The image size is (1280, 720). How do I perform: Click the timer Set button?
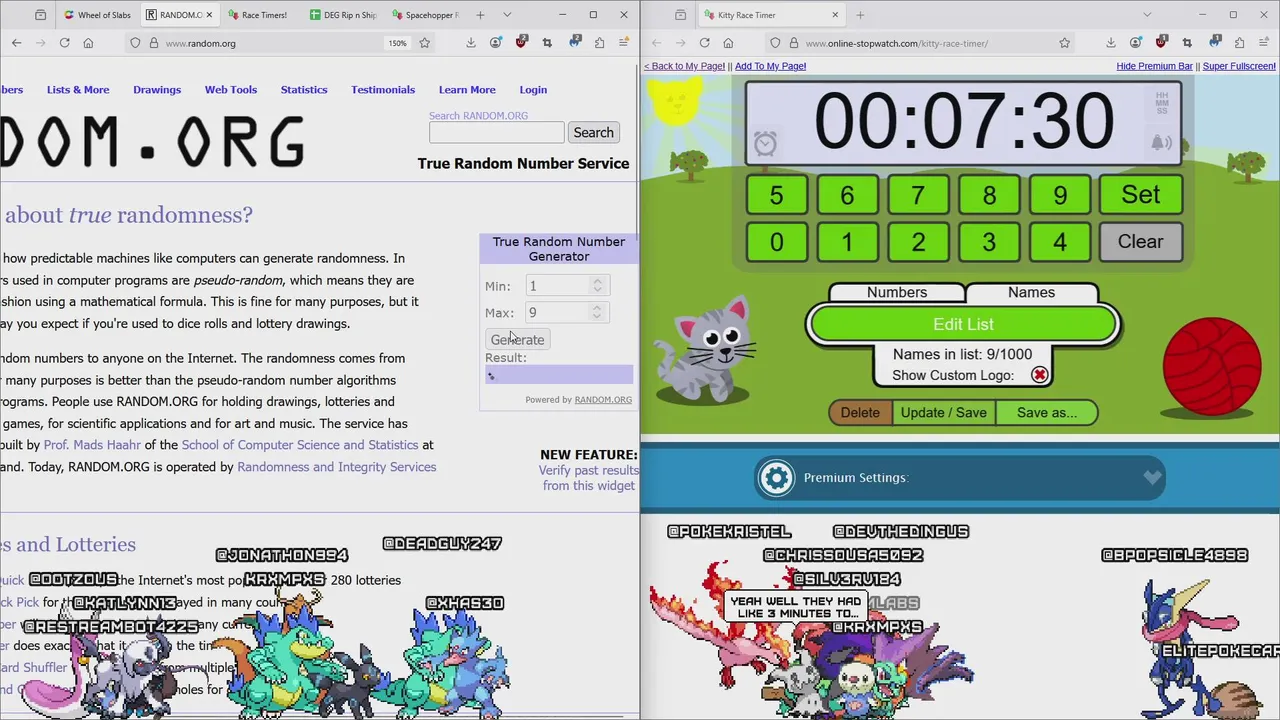(1140, 195)
